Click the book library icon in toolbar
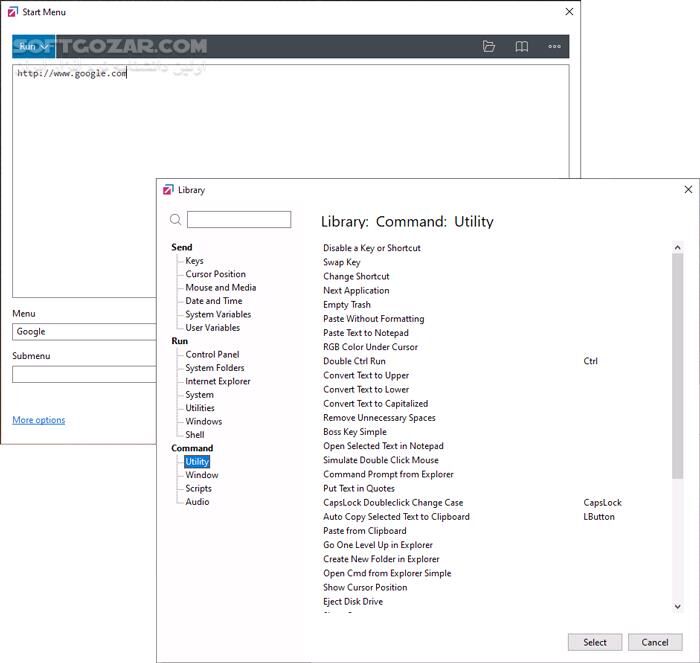The image size is (700, 663). [521, 46]
